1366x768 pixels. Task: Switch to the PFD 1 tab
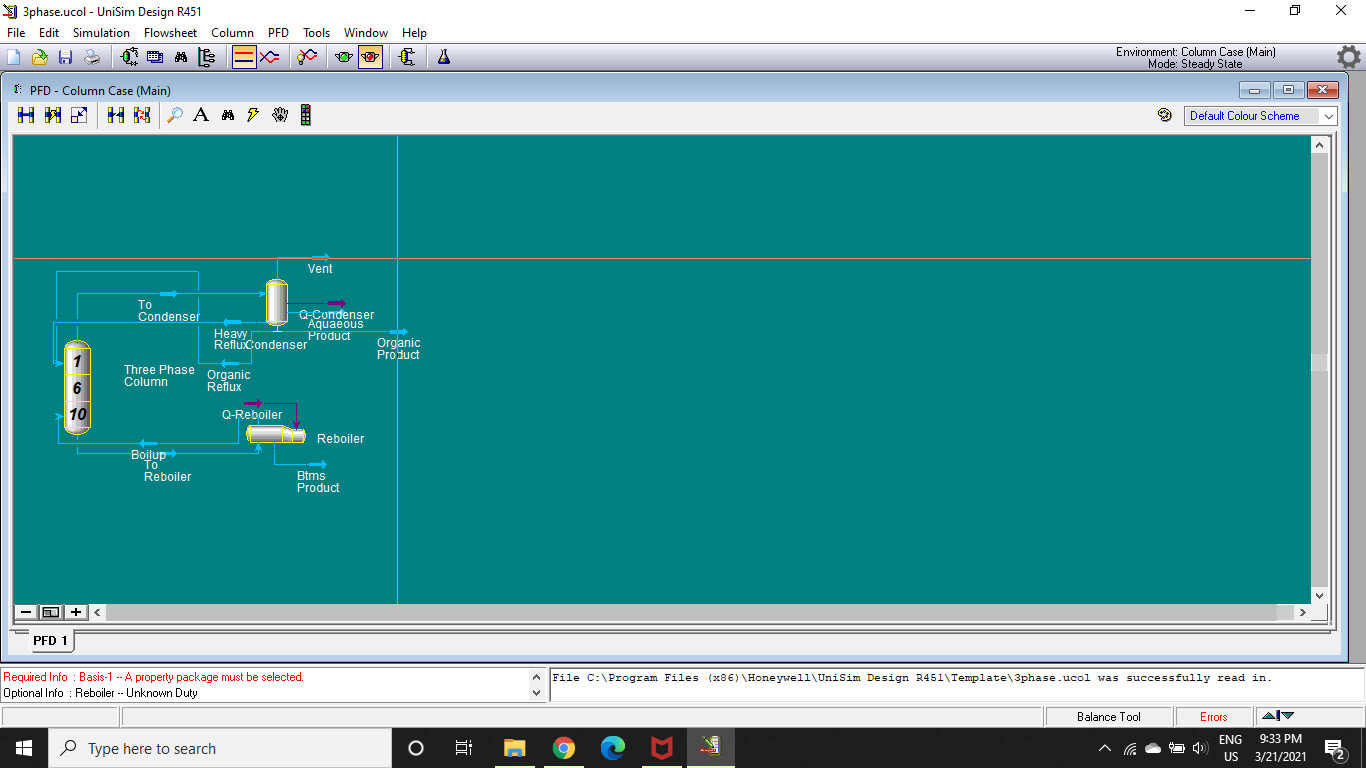tap(48, 641)
